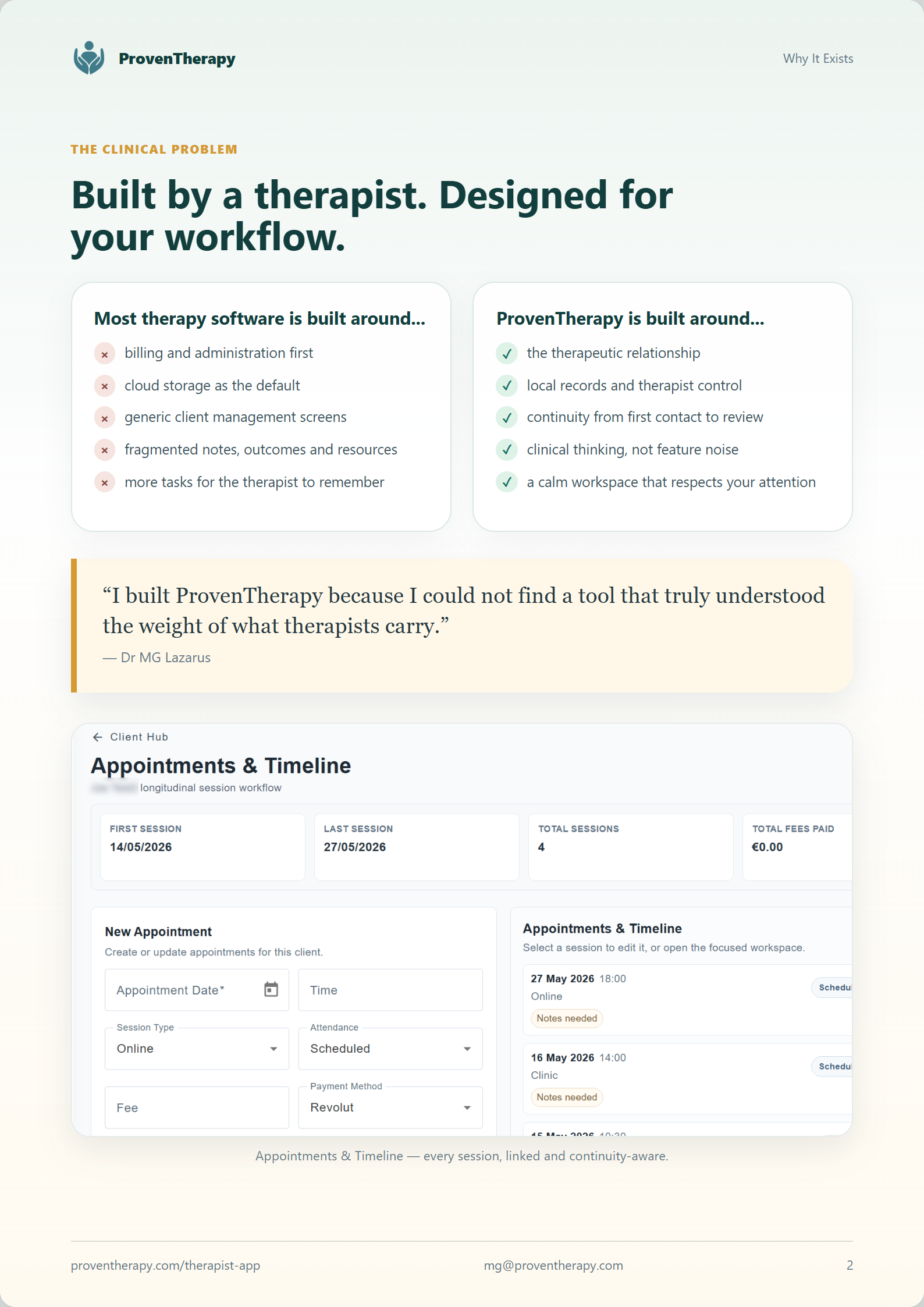924x1307 pixels.
Task: Click the cross icon next to cloud storage
Action: click(x=105, y=386)
